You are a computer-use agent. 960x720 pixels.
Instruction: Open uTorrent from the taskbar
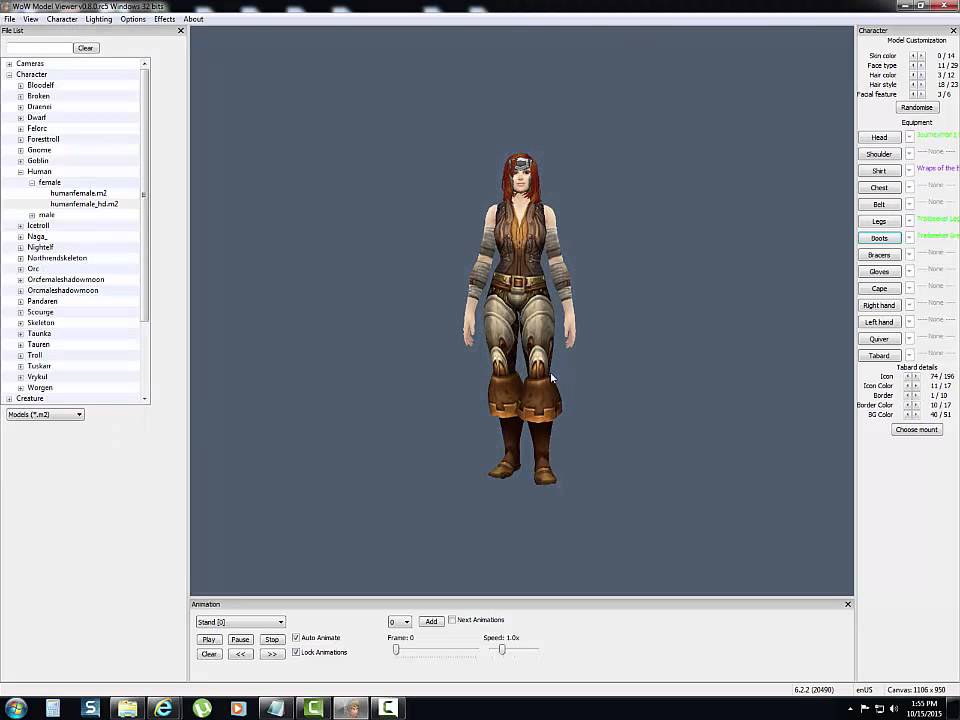(202, 708)
